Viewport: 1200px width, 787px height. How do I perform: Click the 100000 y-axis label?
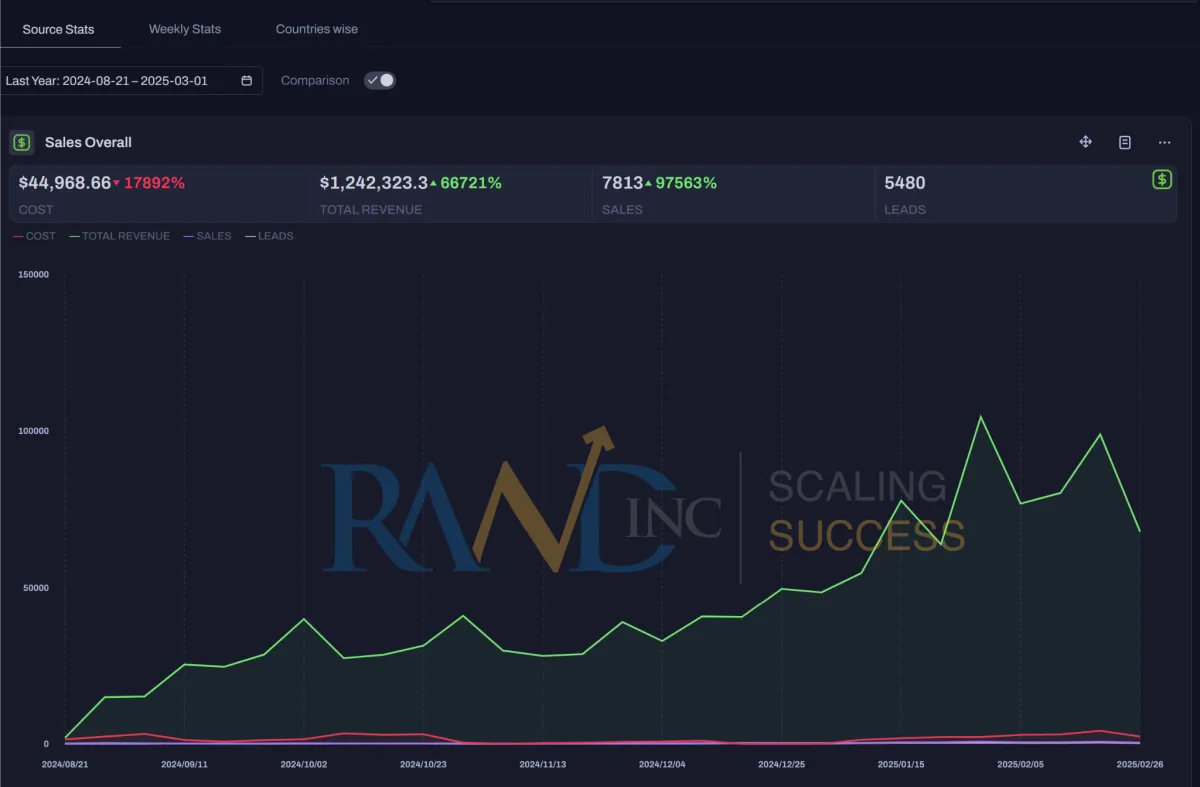34,431
